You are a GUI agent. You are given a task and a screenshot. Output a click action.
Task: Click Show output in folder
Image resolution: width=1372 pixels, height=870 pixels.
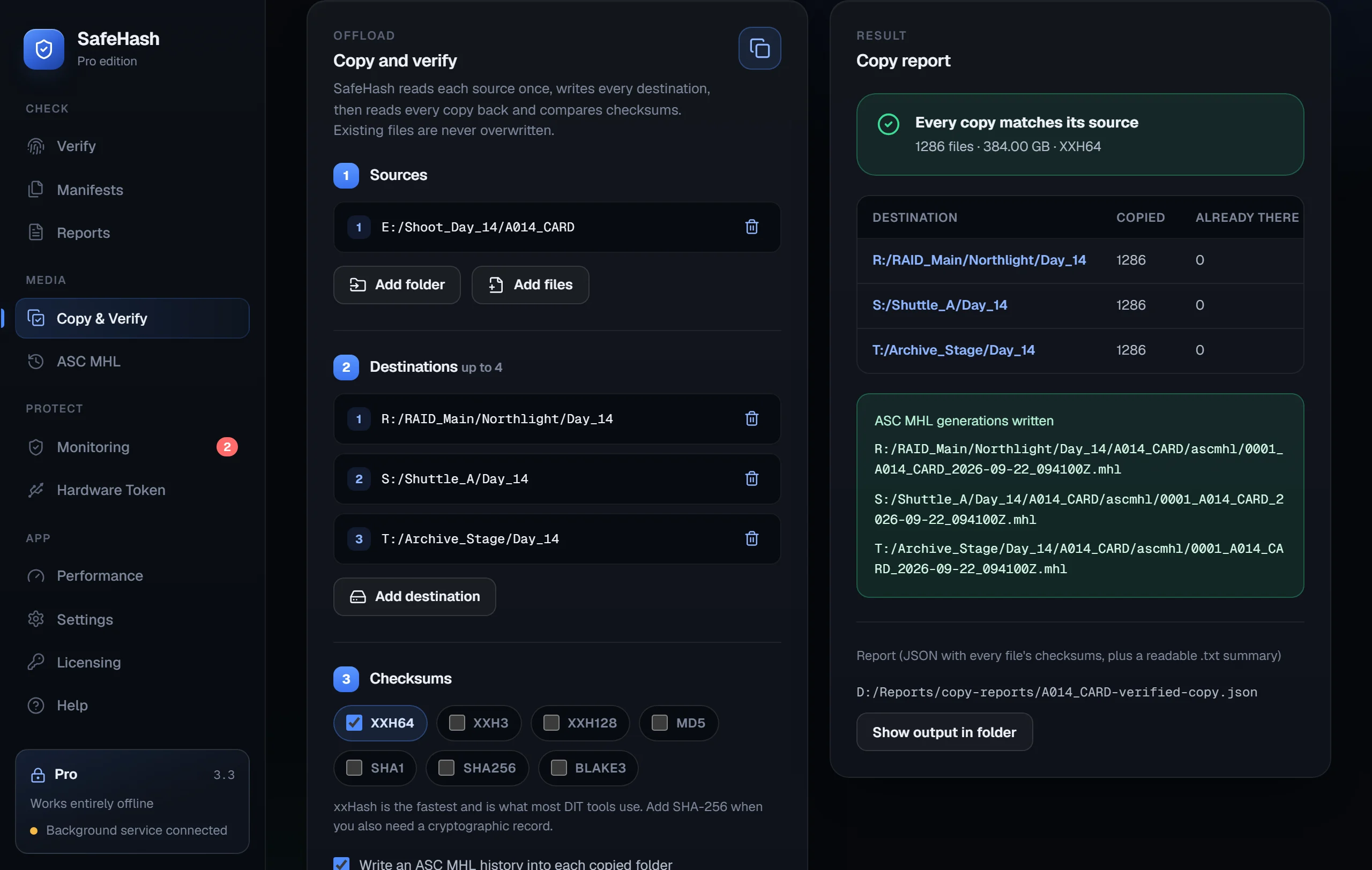944,732
